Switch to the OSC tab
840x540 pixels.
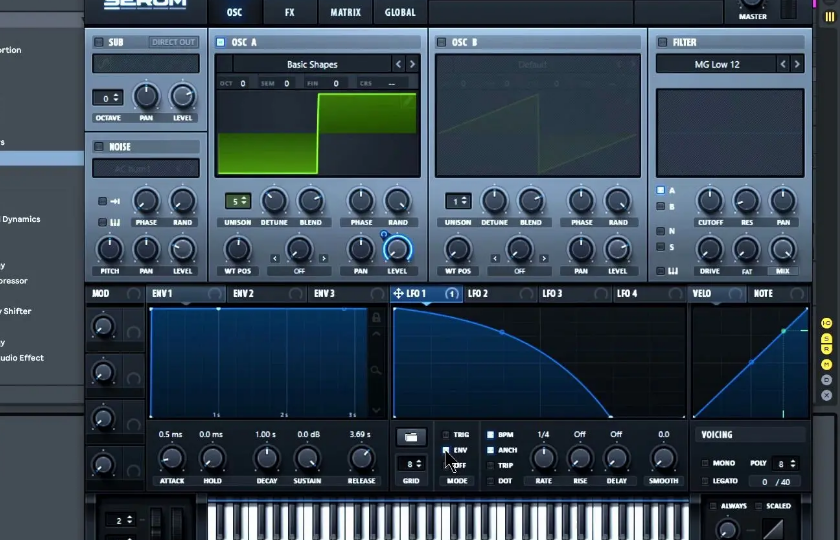(x=234, y=12)
